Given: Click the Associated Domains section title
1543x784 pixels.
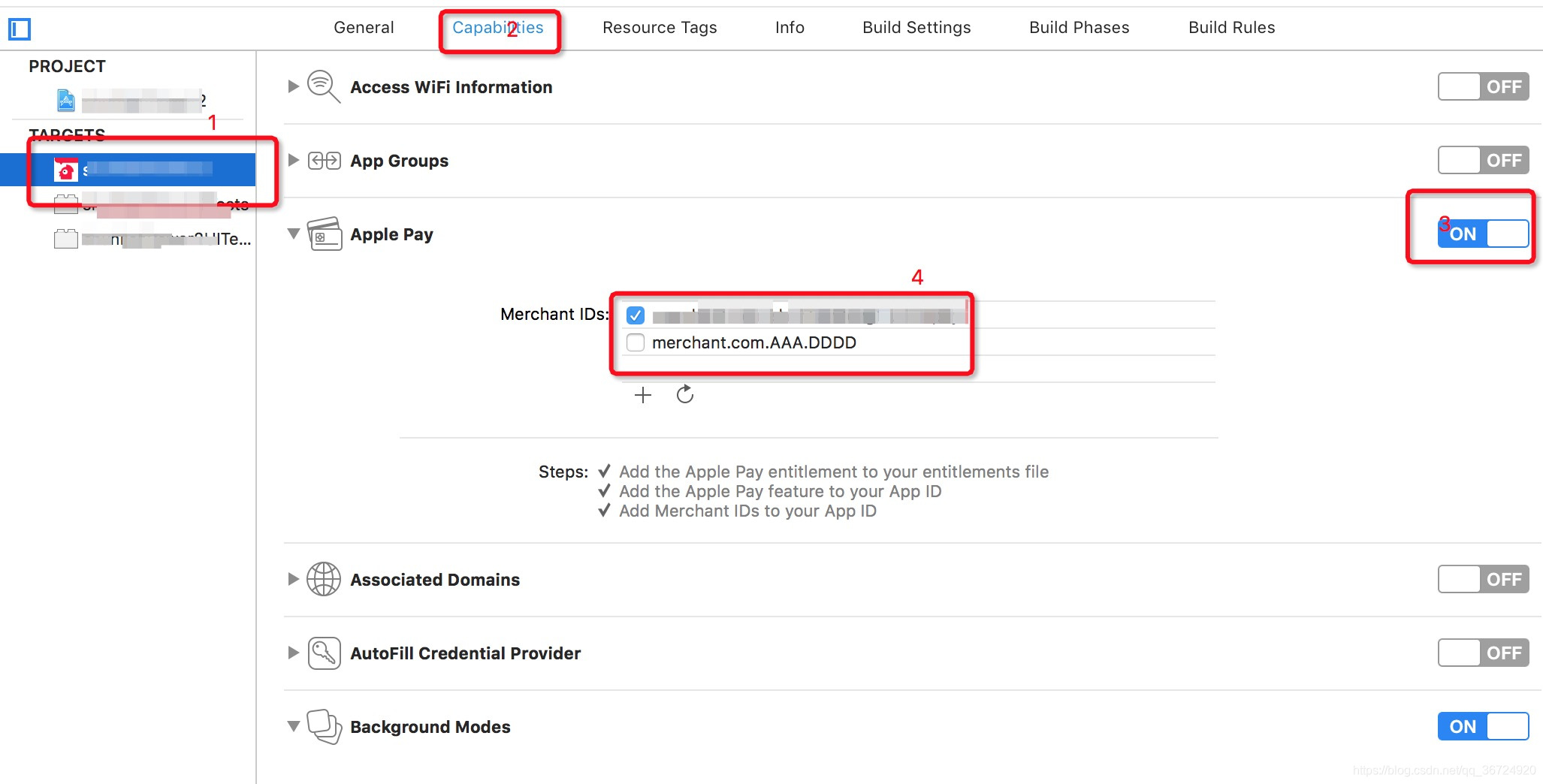Looking at the screenshot, I should point(434,580).
